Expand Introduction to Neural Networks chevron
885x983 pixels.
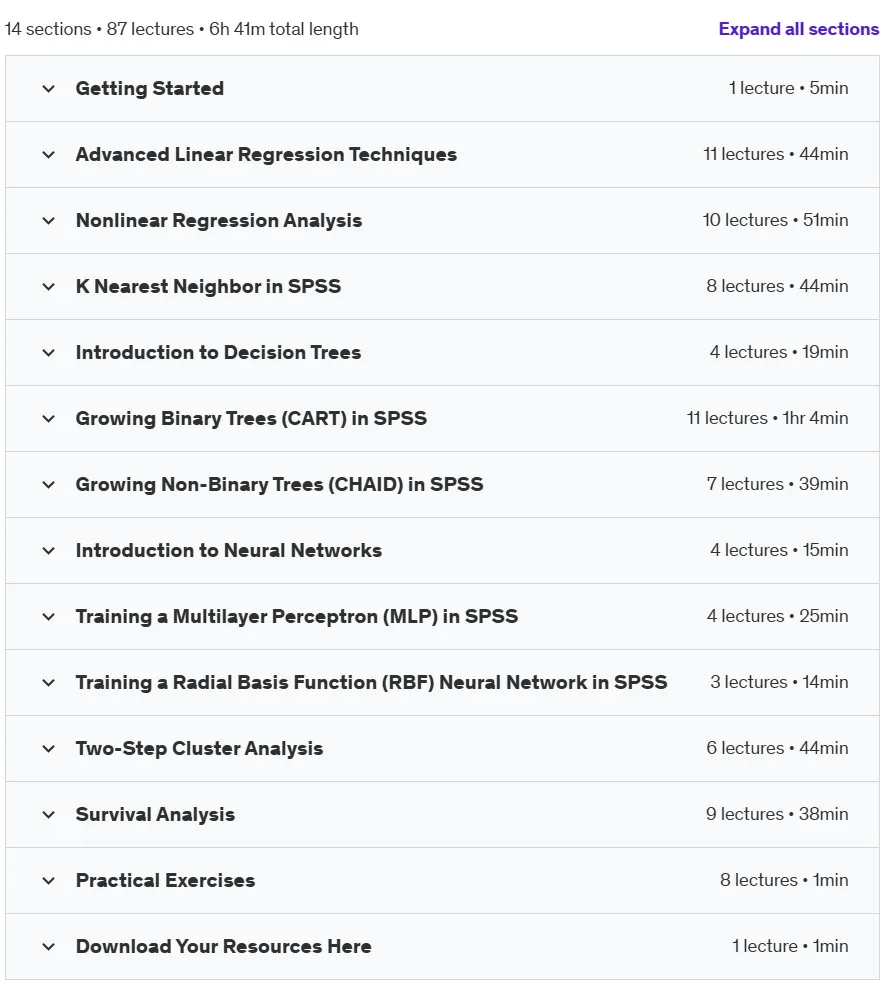click(x=48, y=551)
